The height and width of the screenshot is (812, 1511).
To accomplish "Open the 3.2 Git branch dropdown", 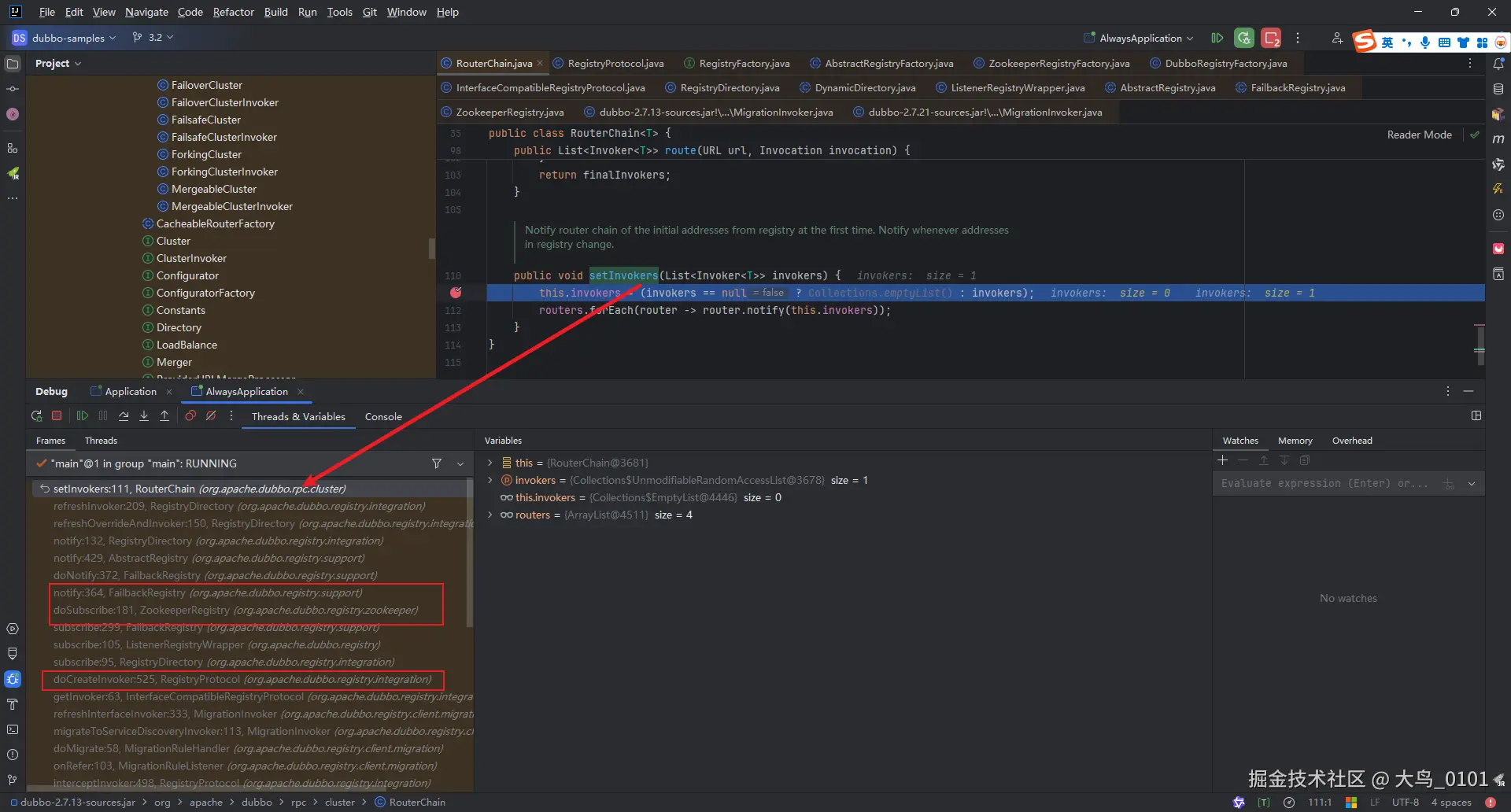I will pyautogui.click(x=153, y=38).
